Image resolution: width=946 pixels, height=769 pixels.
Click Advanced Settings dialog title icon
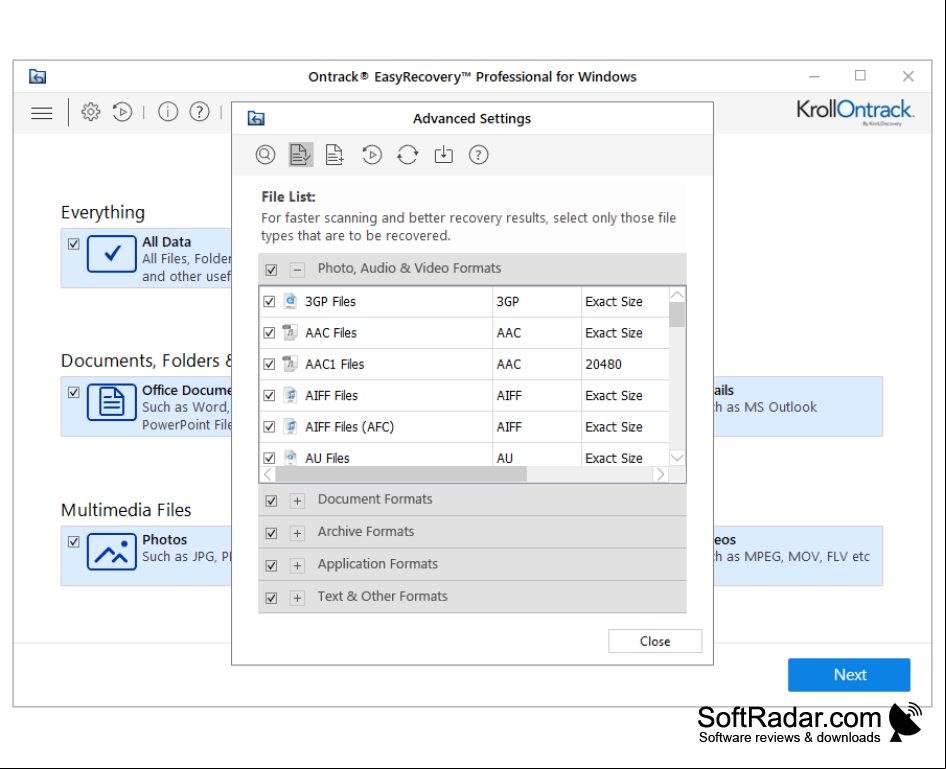coord(256,118)
